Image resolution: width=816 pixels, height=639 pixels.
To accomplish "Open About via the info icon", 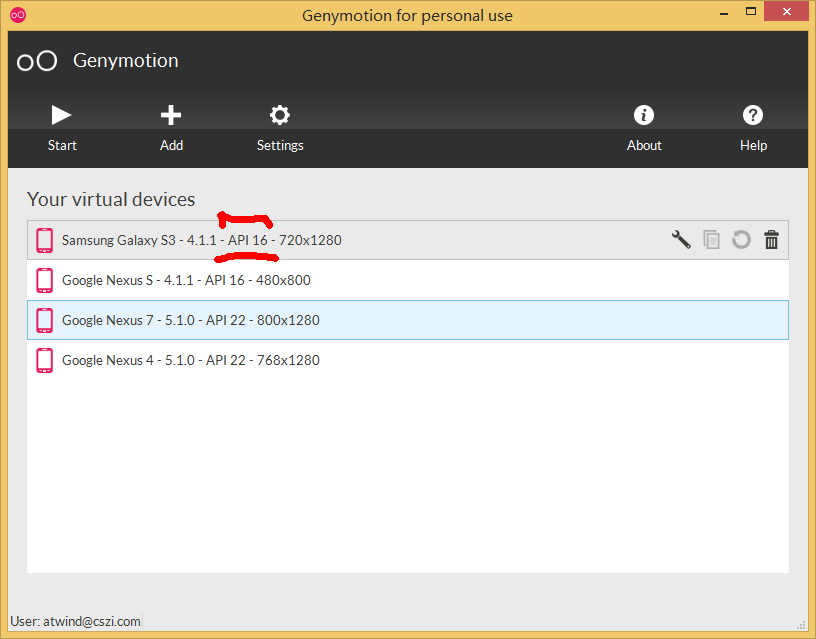I will [644, 115].
